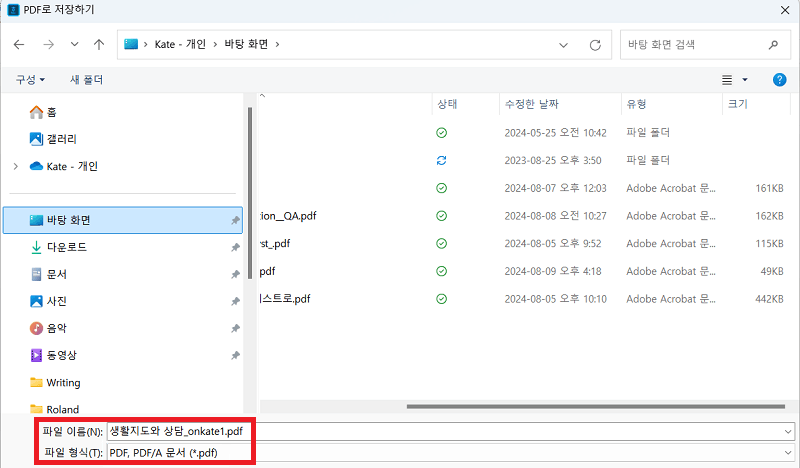Open 동영상 in the sidebar
Screen dimensions: 800x468
54,355
